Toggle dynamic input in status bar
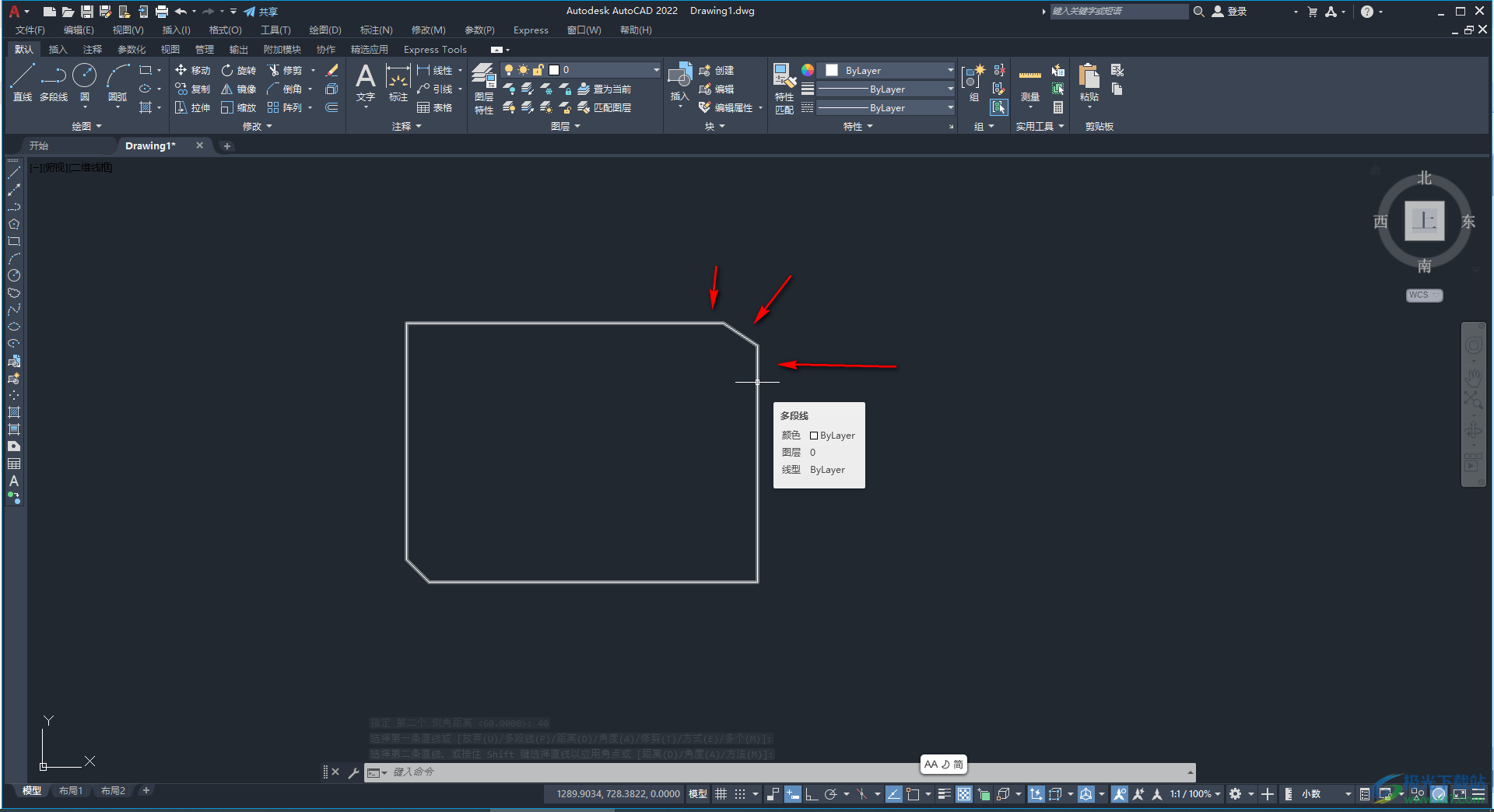 792,794
